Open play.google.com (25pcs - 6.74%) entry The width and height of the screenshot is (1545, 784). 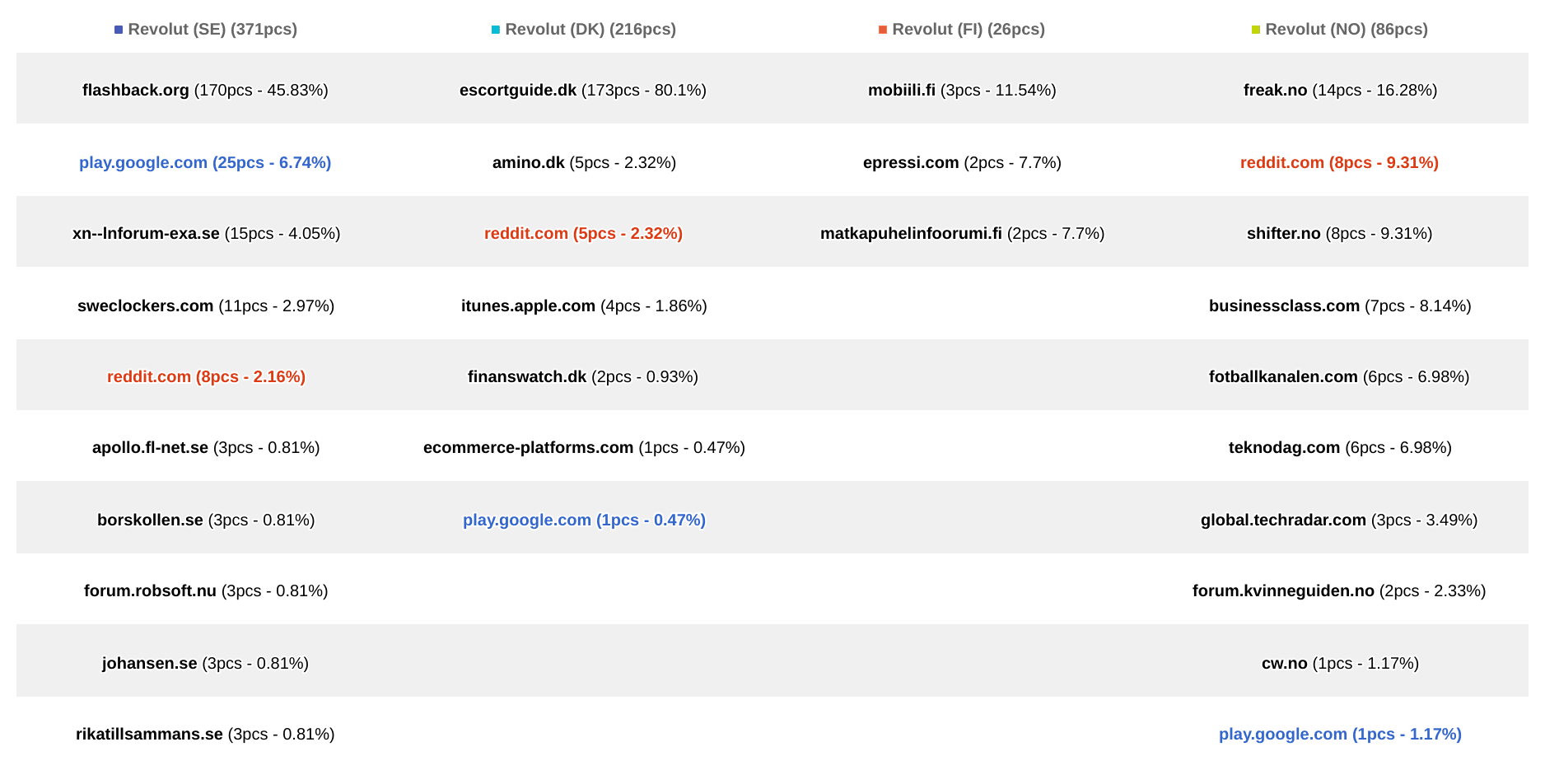click(x=205, y=163)
